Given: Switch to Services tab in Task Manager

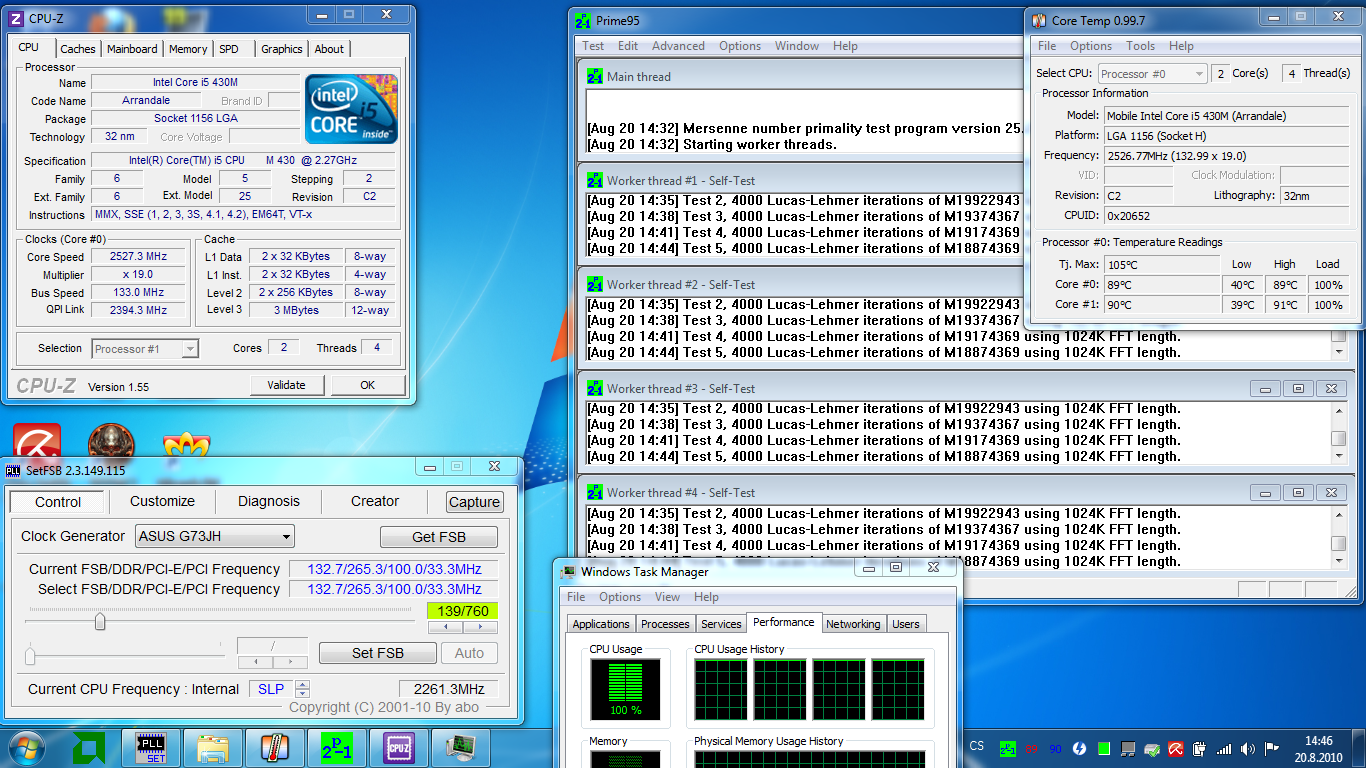Looking at the screenshot, I should click(x=721, y=624).
